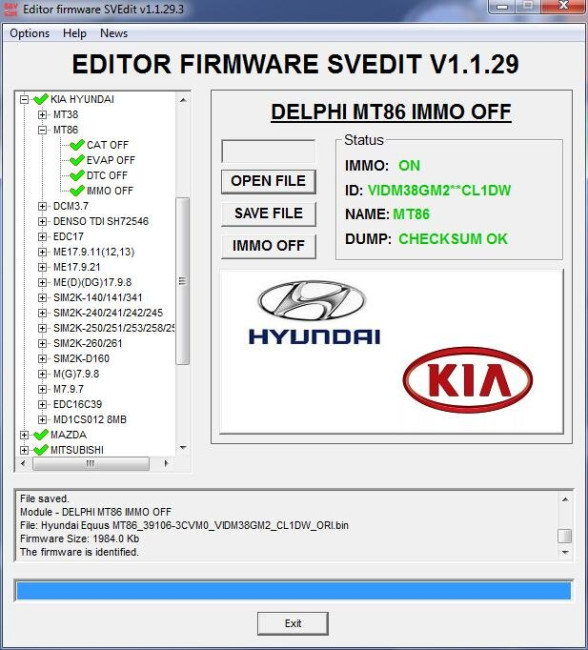
Task: Collapse the KIA HYUNDAI tree node
Action: [24, 99]
